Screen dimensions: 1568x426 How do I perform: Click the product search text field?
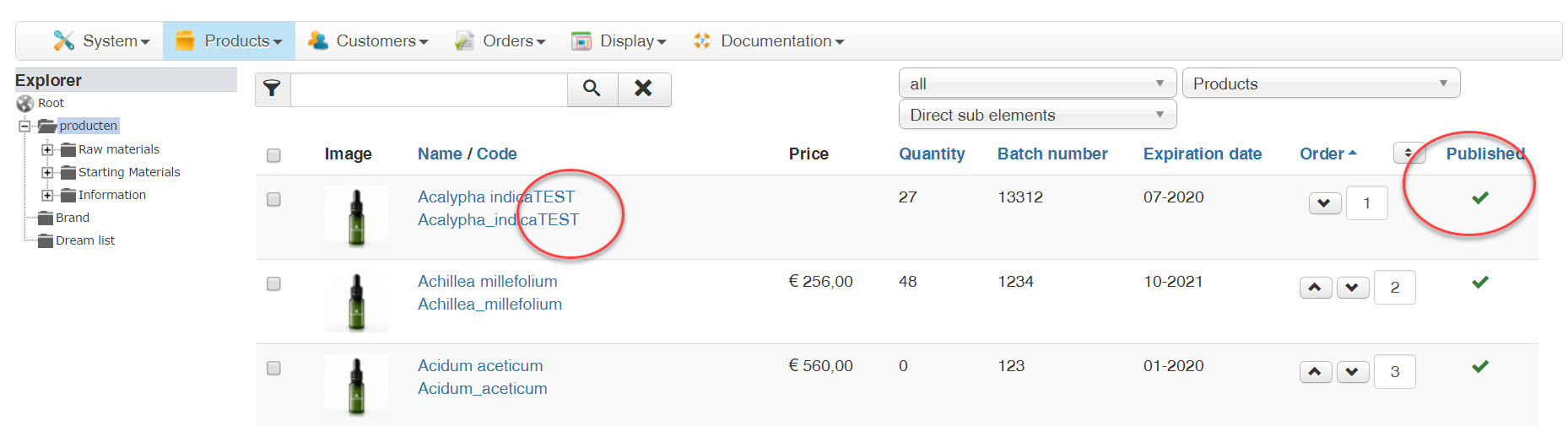click(x=429, y=89)
